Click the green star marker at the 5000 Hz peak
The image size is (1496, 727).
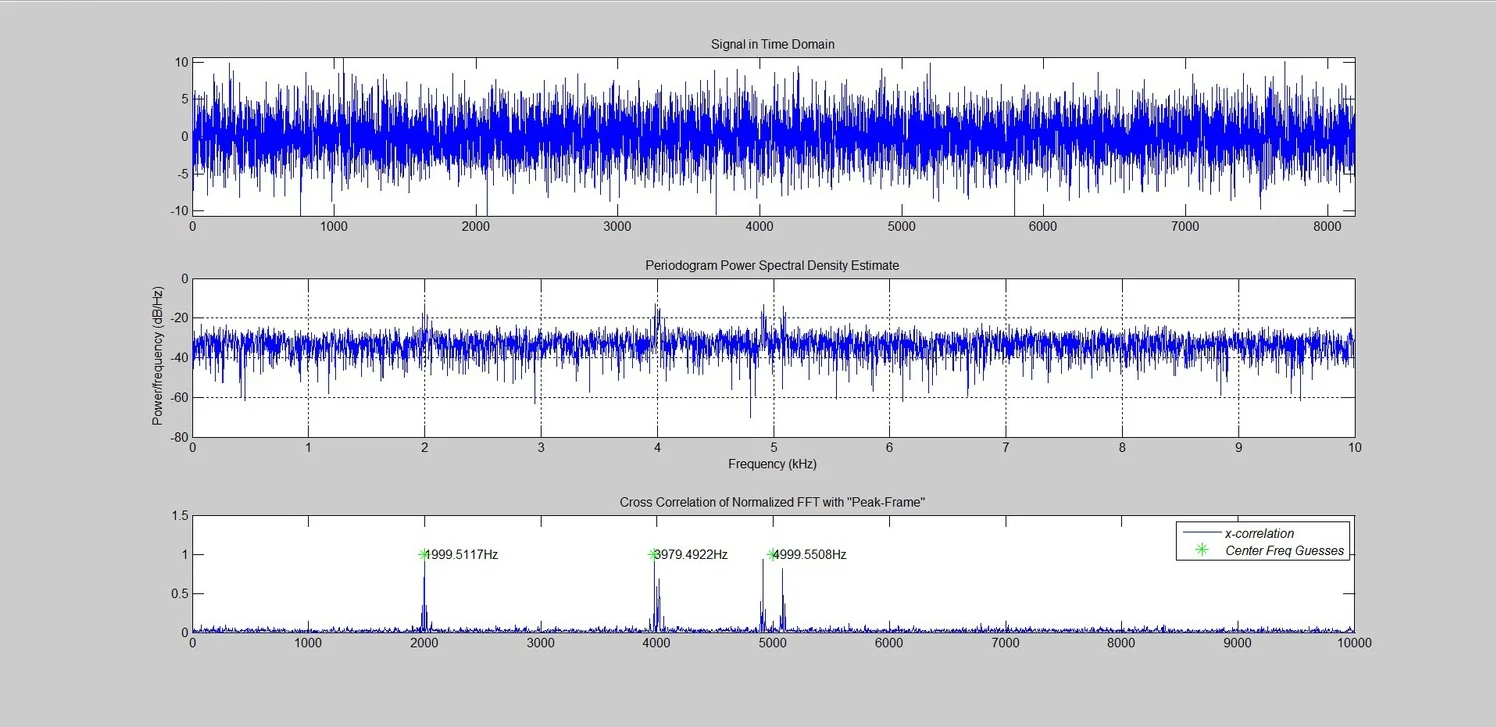(772, 554)
